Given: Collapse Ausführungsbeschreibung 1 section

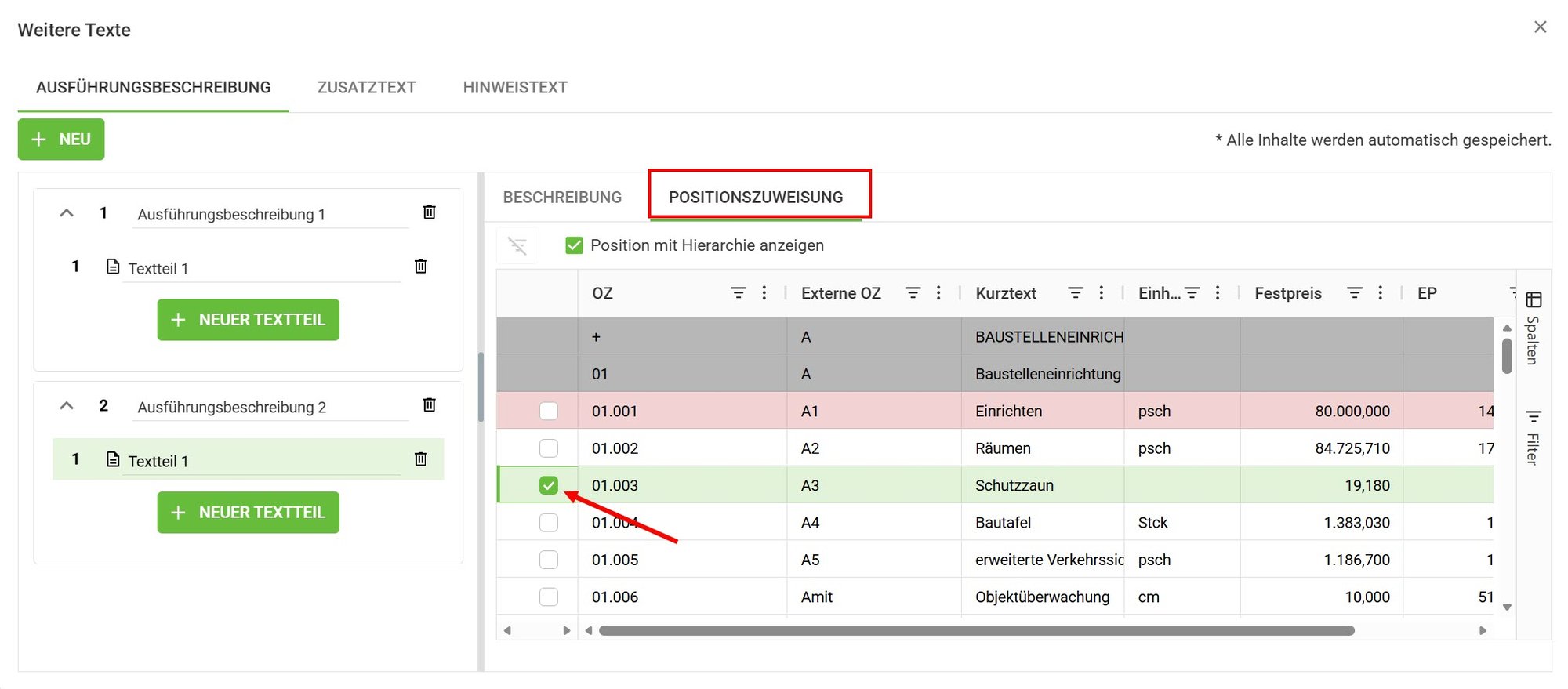Looking at the screenshot, I should coord(67,212).
